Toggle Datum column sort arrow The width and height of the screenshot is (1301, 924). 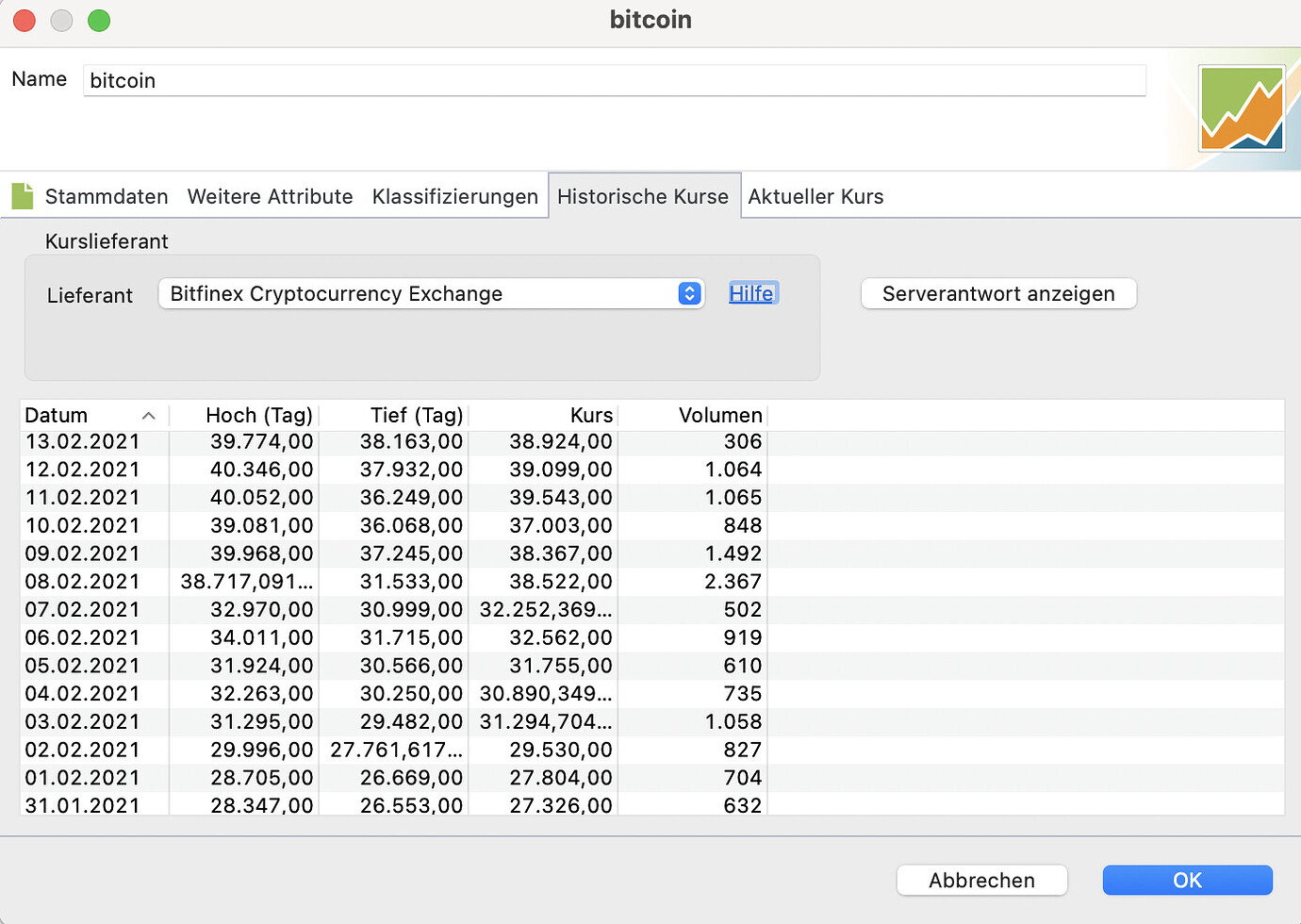(x=148, y=416)
